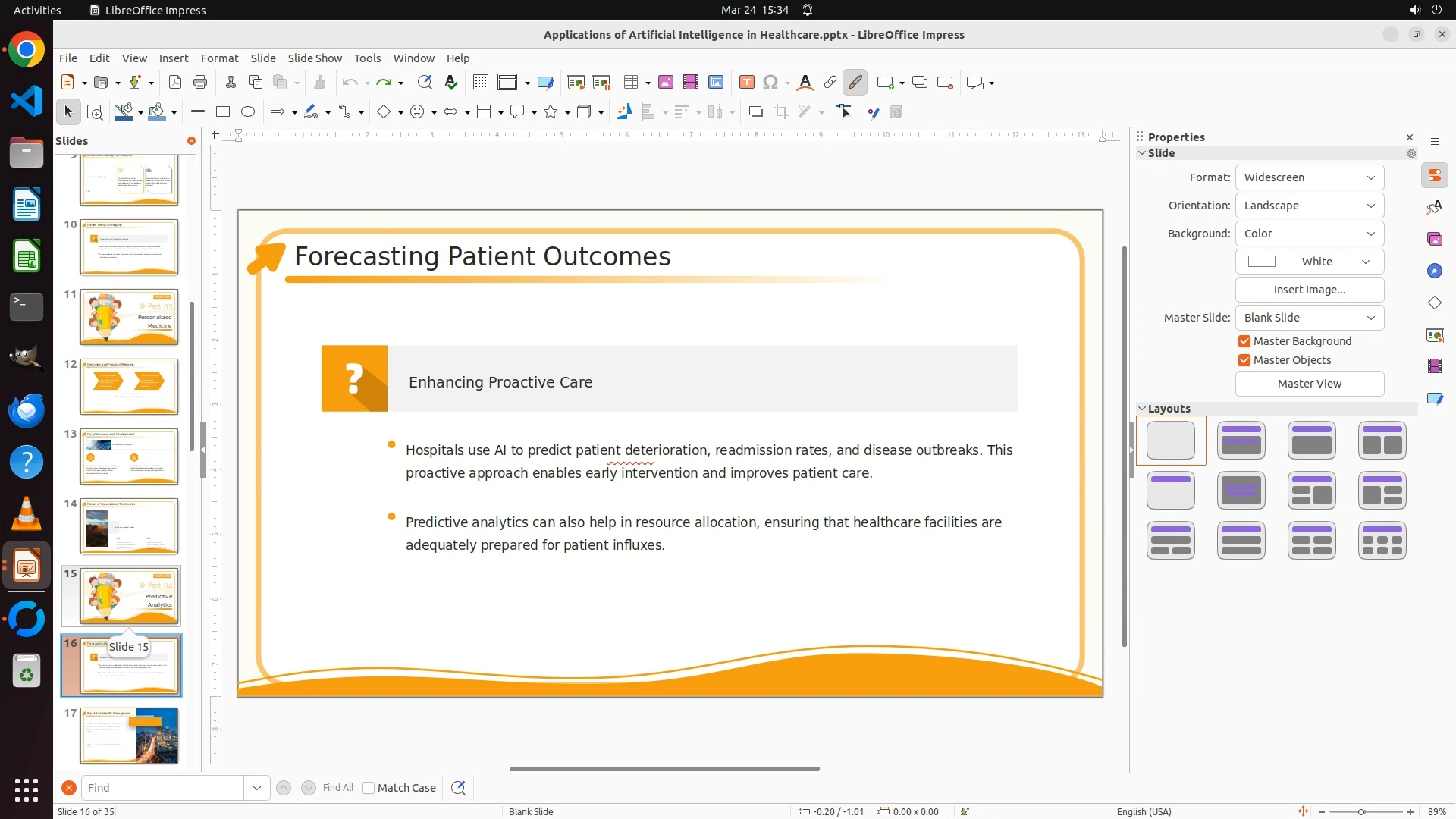Select the Rectangle drawing tool

tap(223, 112)
